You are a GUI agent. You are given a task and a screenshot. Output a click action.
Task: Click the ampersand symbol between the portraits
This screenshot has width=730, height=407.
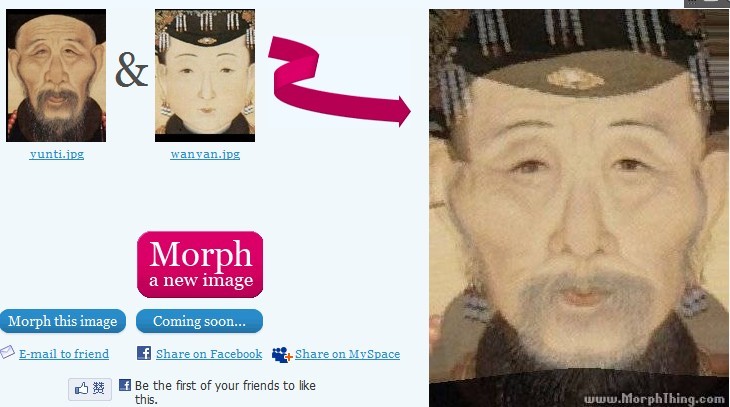point(131,70)
